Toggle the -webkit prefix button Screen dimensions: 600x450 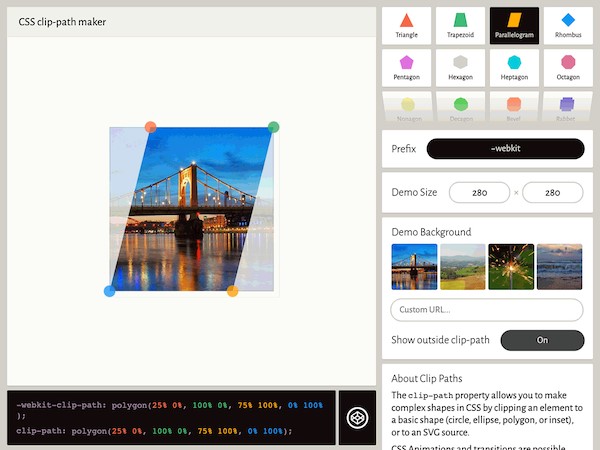pyautogui.click(x=505, y=149)
